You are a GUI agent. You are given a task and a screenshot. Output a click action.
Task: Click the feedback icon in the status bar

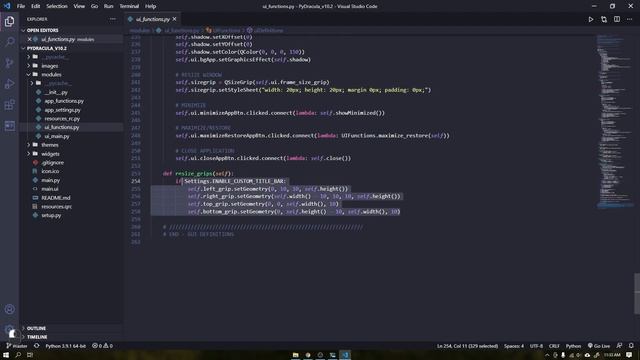click(x=620, y=346)
